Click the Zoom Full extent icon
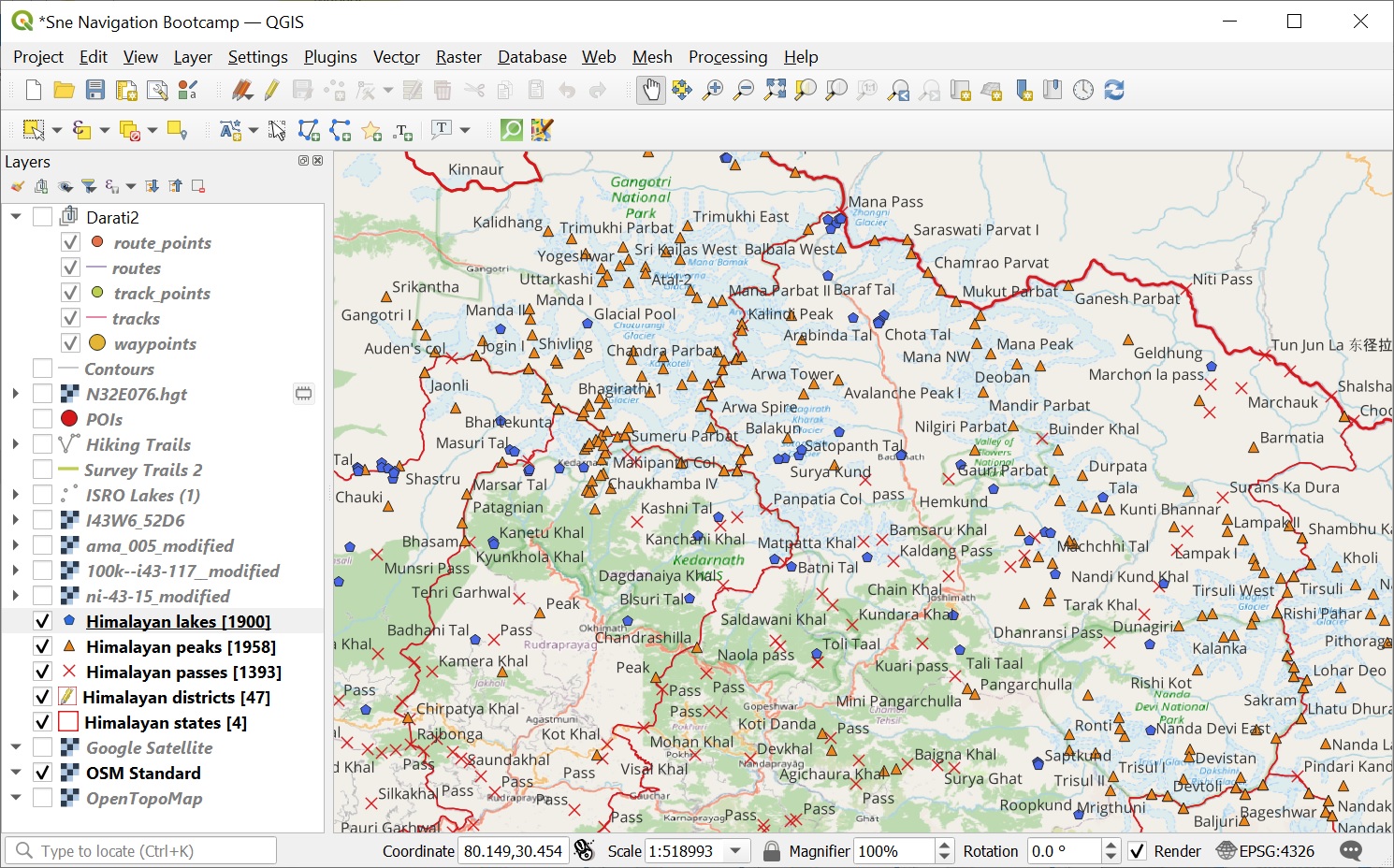 [775, 90]
